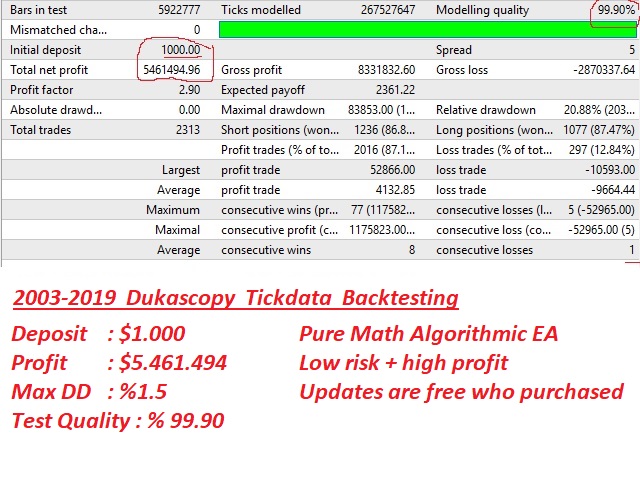
Task: Click the Expected payoff label
Action: click(x=263, y=90)
